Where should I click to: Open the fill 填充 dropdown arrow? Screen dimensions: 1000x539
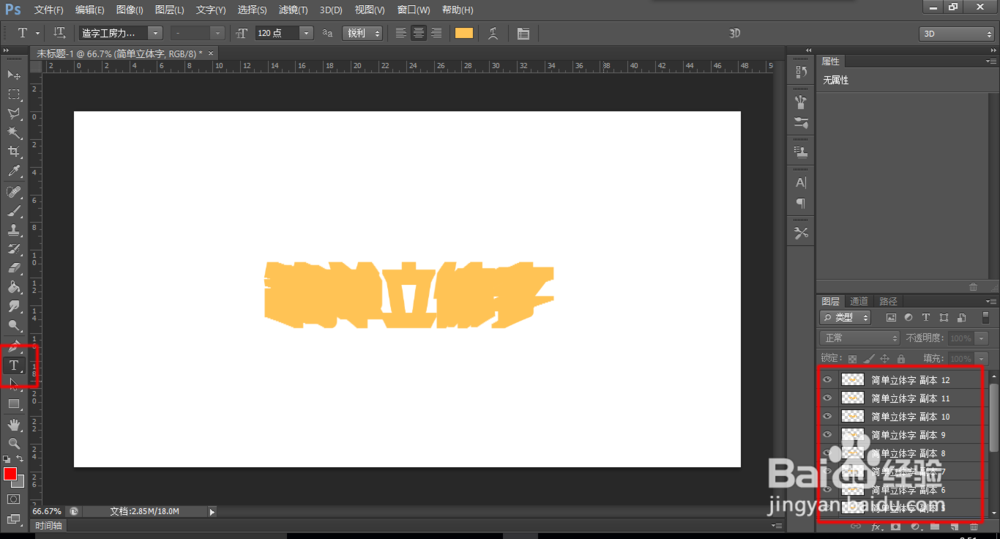coord(983,358)
